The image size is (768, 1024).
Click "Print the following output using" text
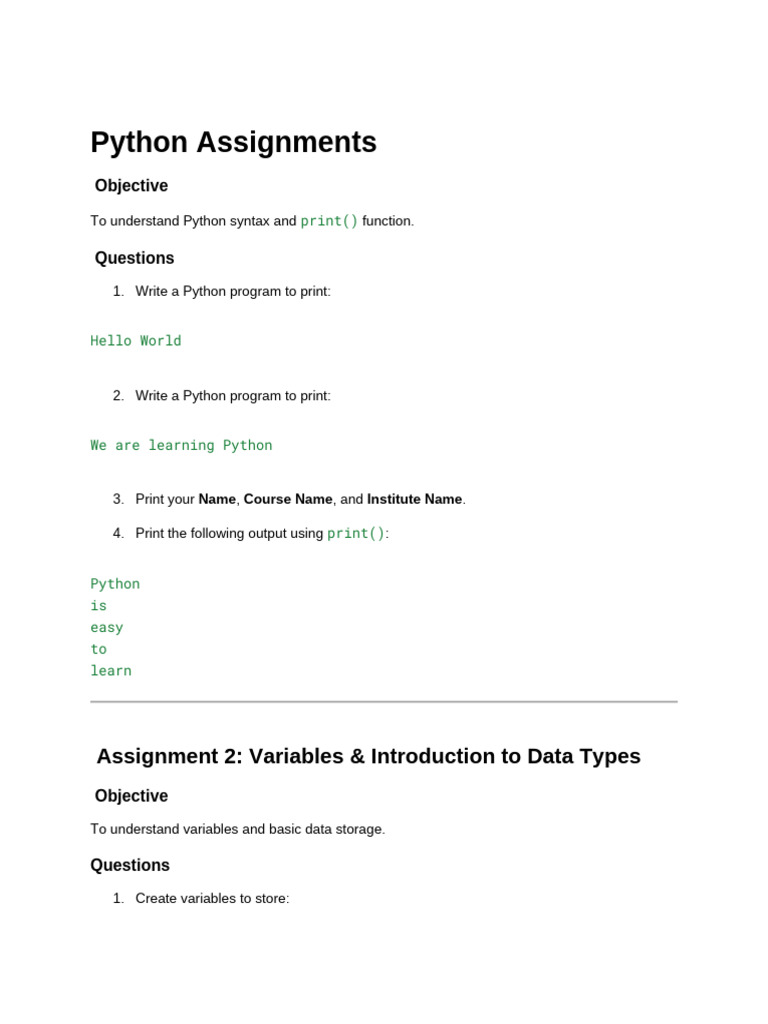(x=230, y=533)
